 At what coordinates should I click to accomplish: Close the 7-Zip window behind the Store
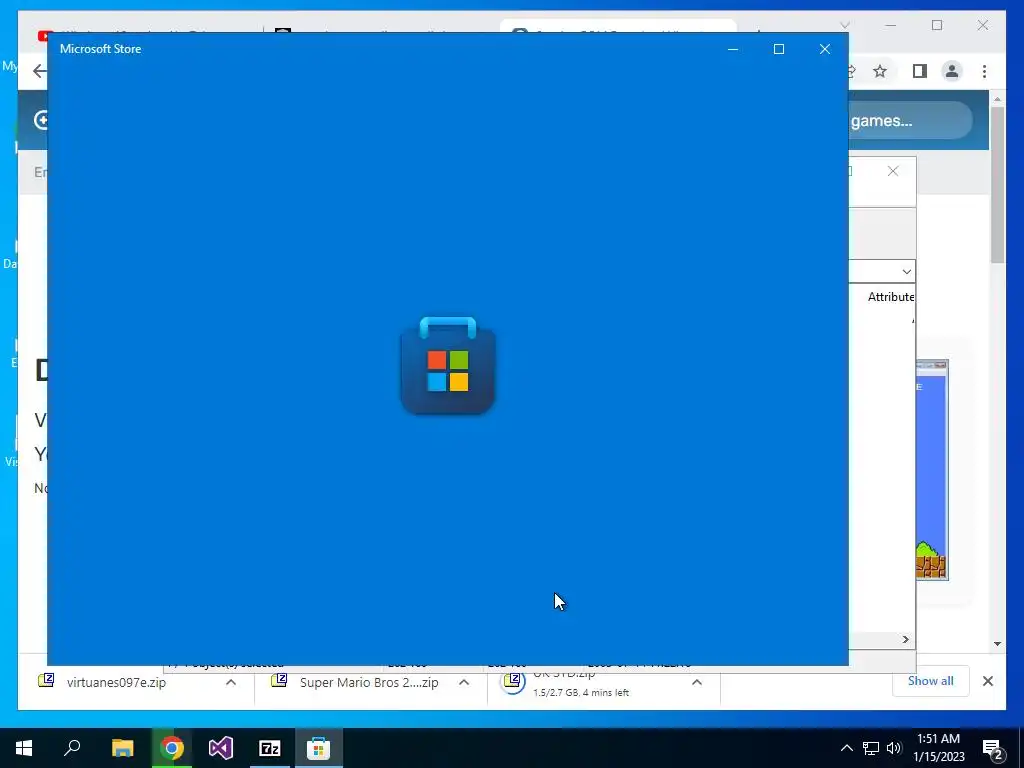893,171
